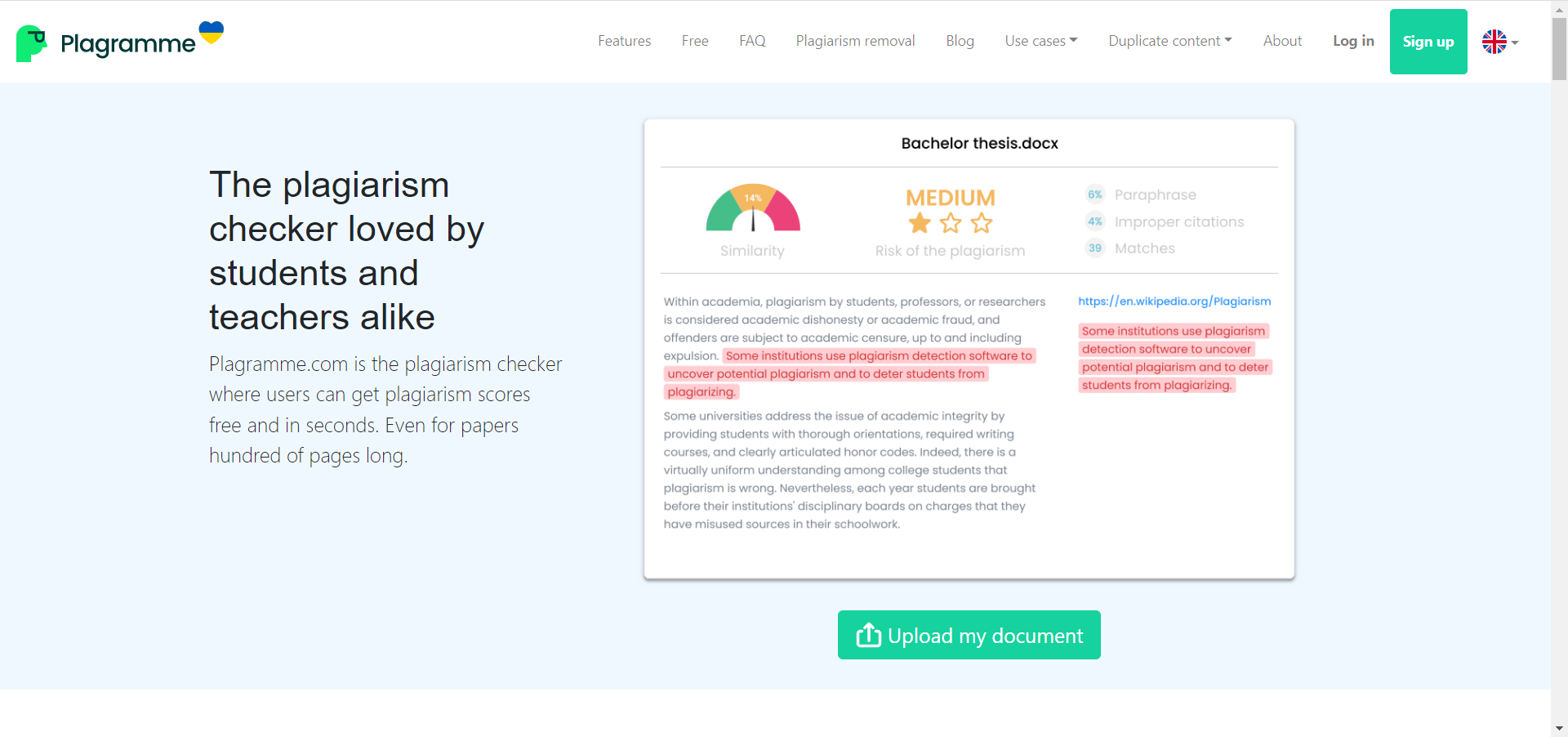Viewport: 1568px width, 737px height.
Task: Click the Plagramme green logo icon
Action: tap(31, 43)
